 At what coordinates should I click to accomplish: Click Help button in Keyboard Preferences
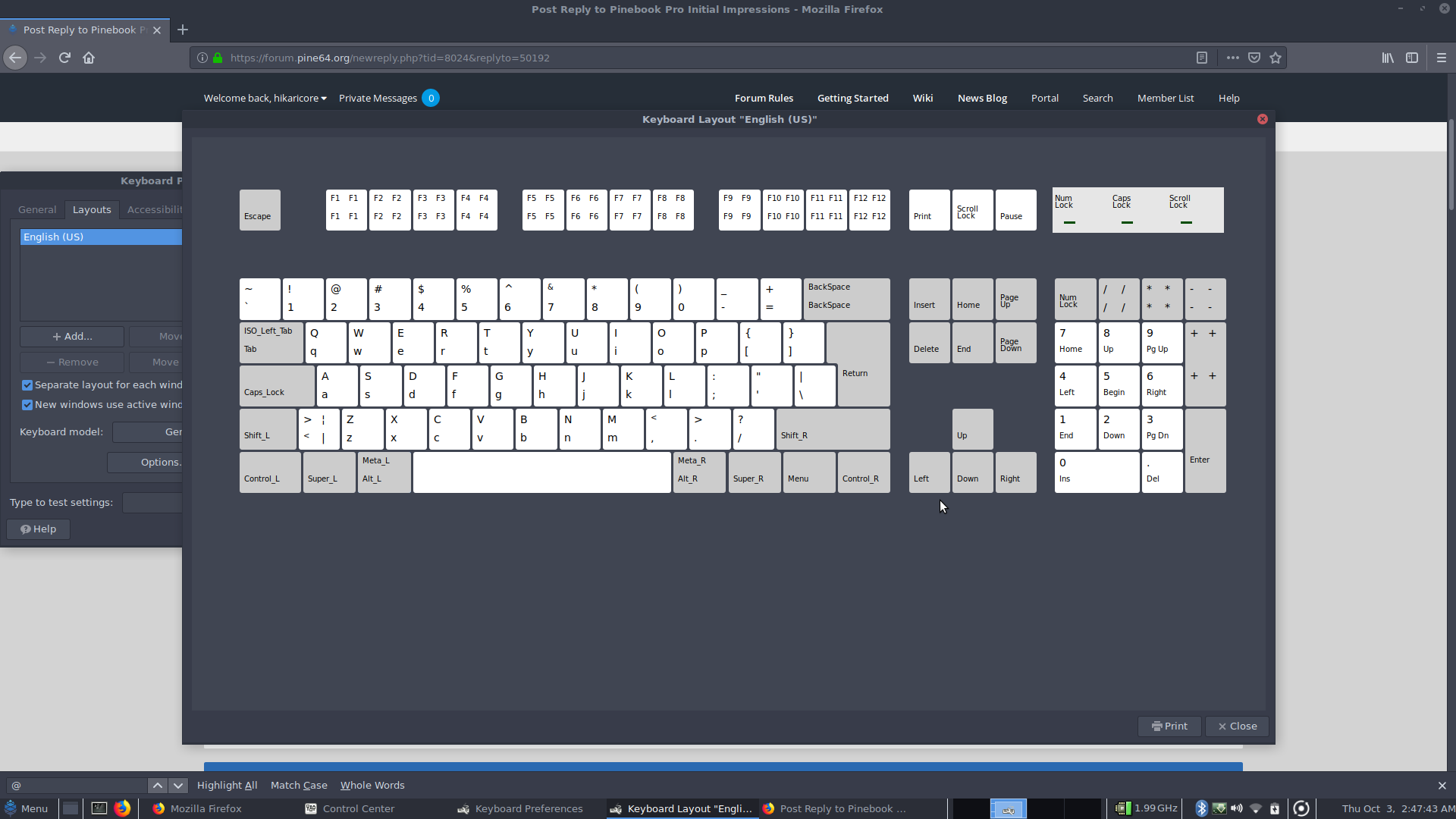coord(38,529)
